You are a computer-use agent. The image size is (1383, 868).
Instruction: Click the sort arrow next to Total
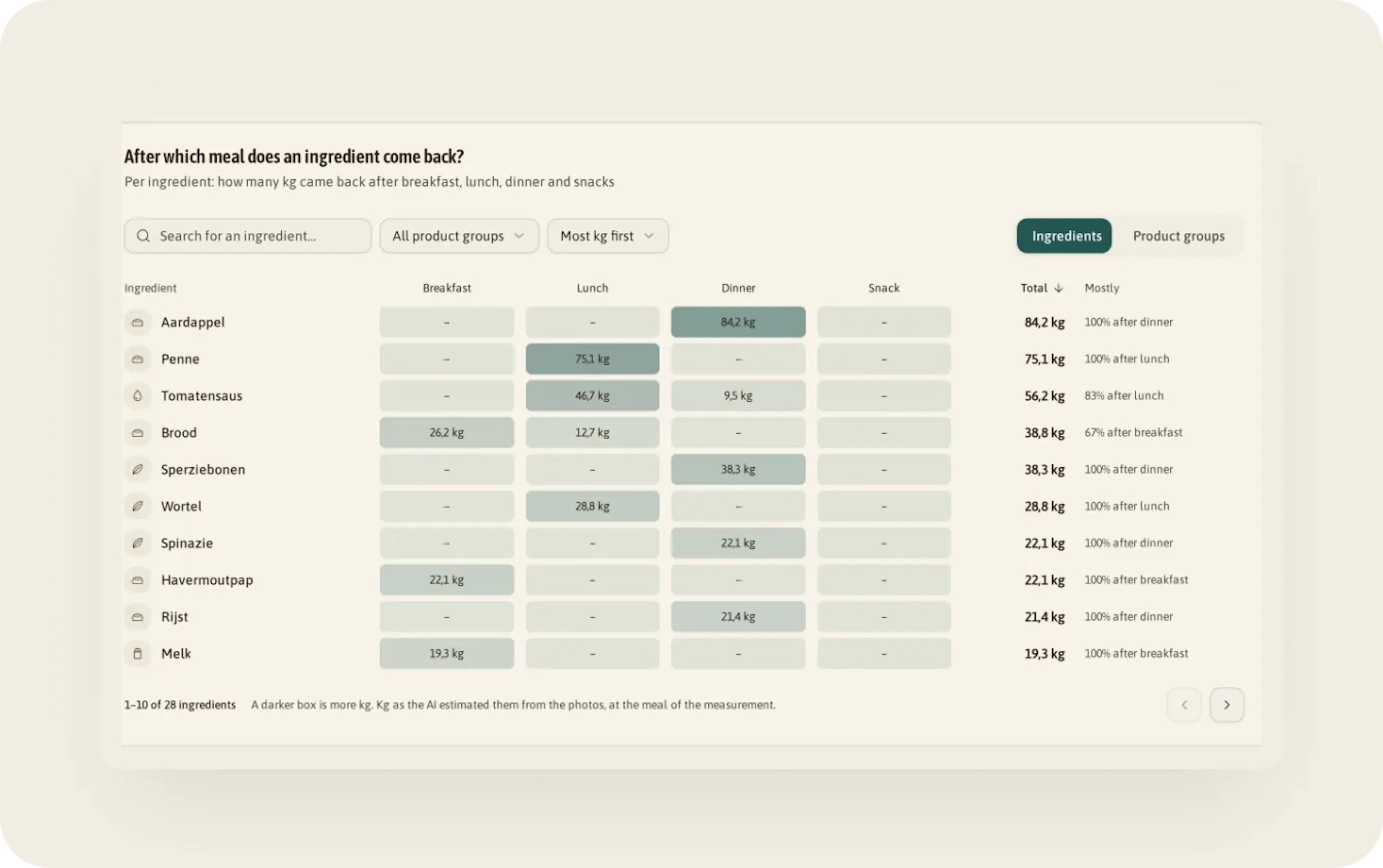pos(1058,288)
